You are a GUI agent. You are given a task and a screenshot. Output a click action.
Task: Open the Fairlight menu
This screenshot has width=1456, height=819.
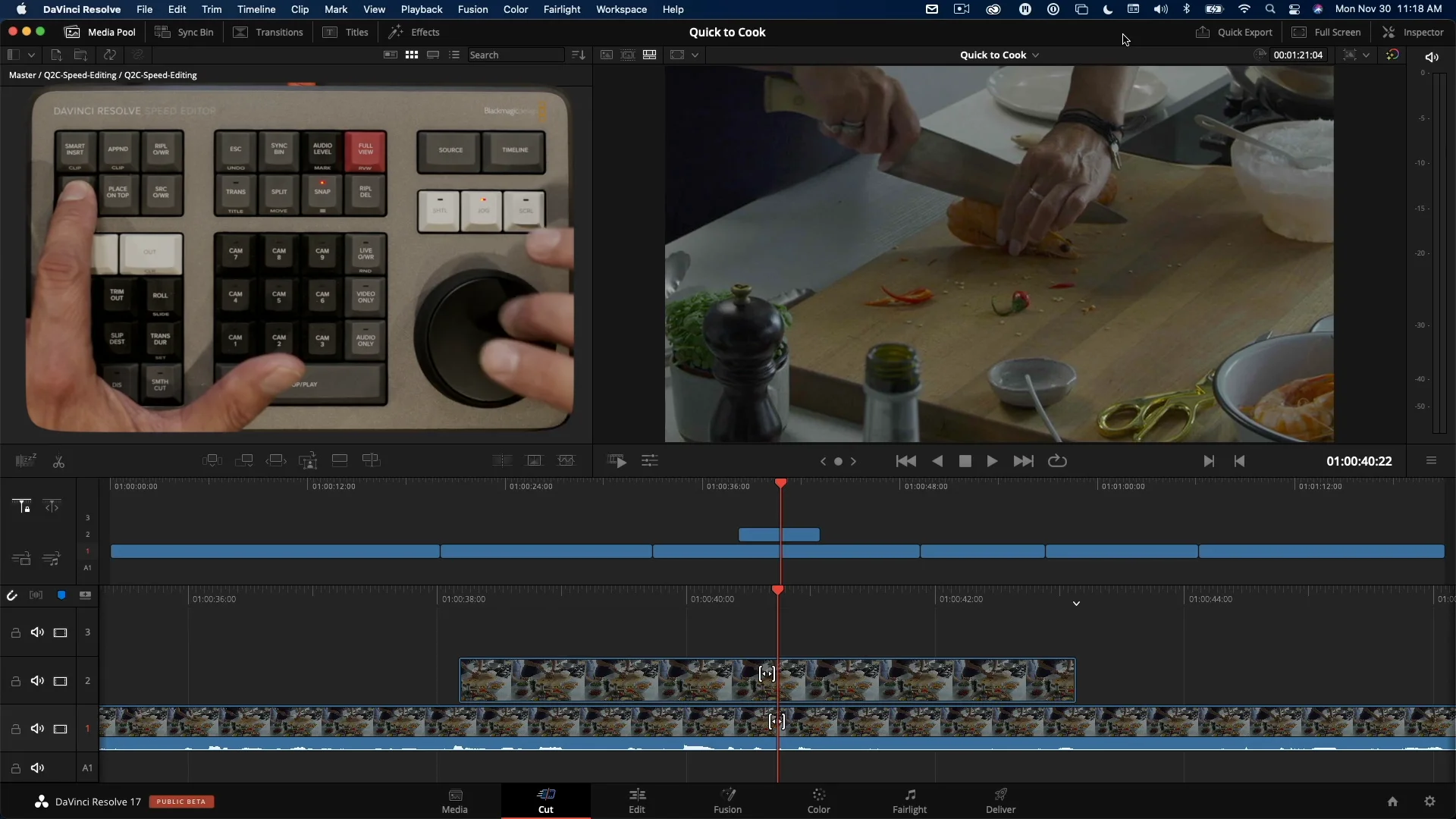coord(562,9)
